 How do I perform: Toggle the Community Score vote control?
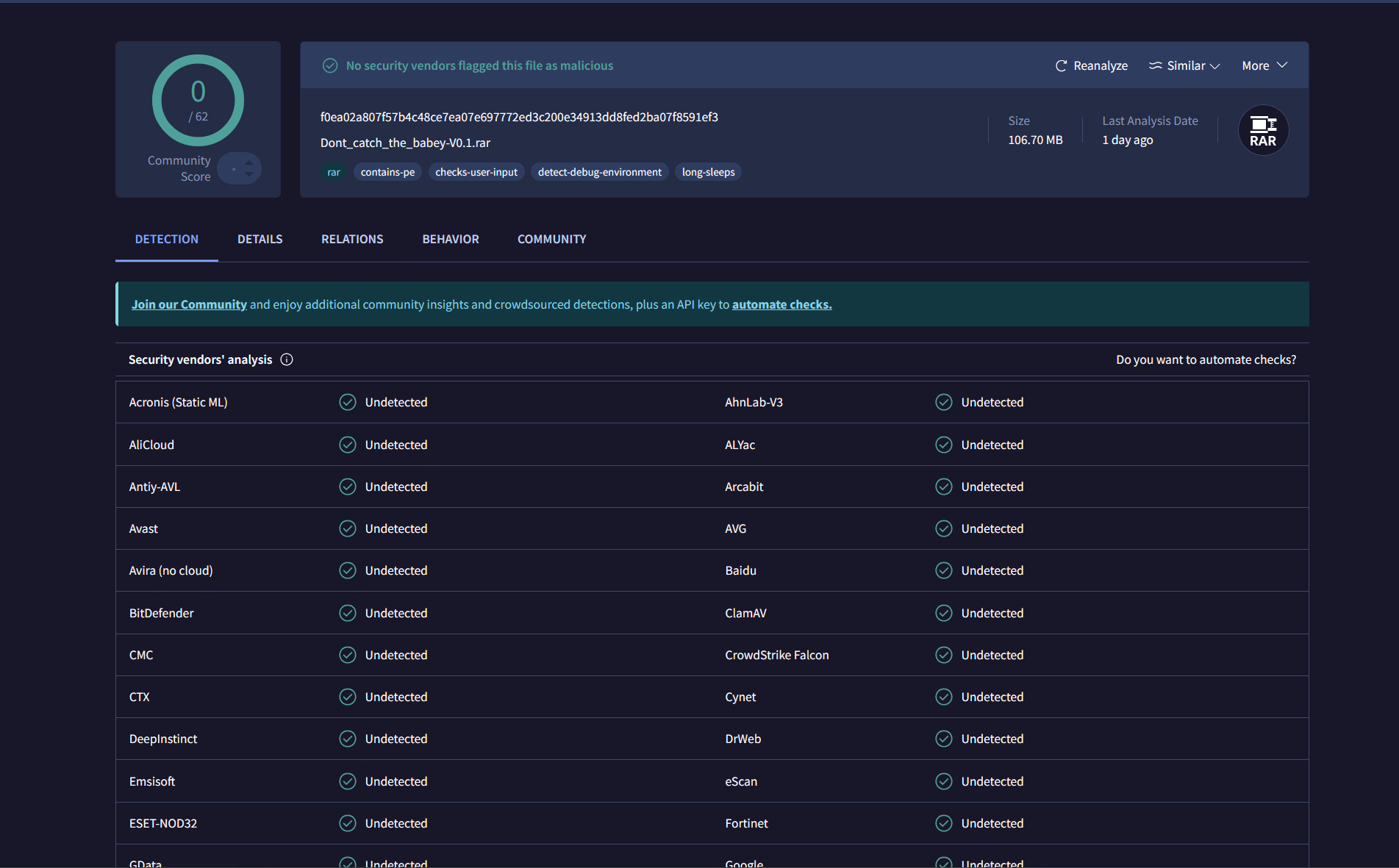point(240,168)
